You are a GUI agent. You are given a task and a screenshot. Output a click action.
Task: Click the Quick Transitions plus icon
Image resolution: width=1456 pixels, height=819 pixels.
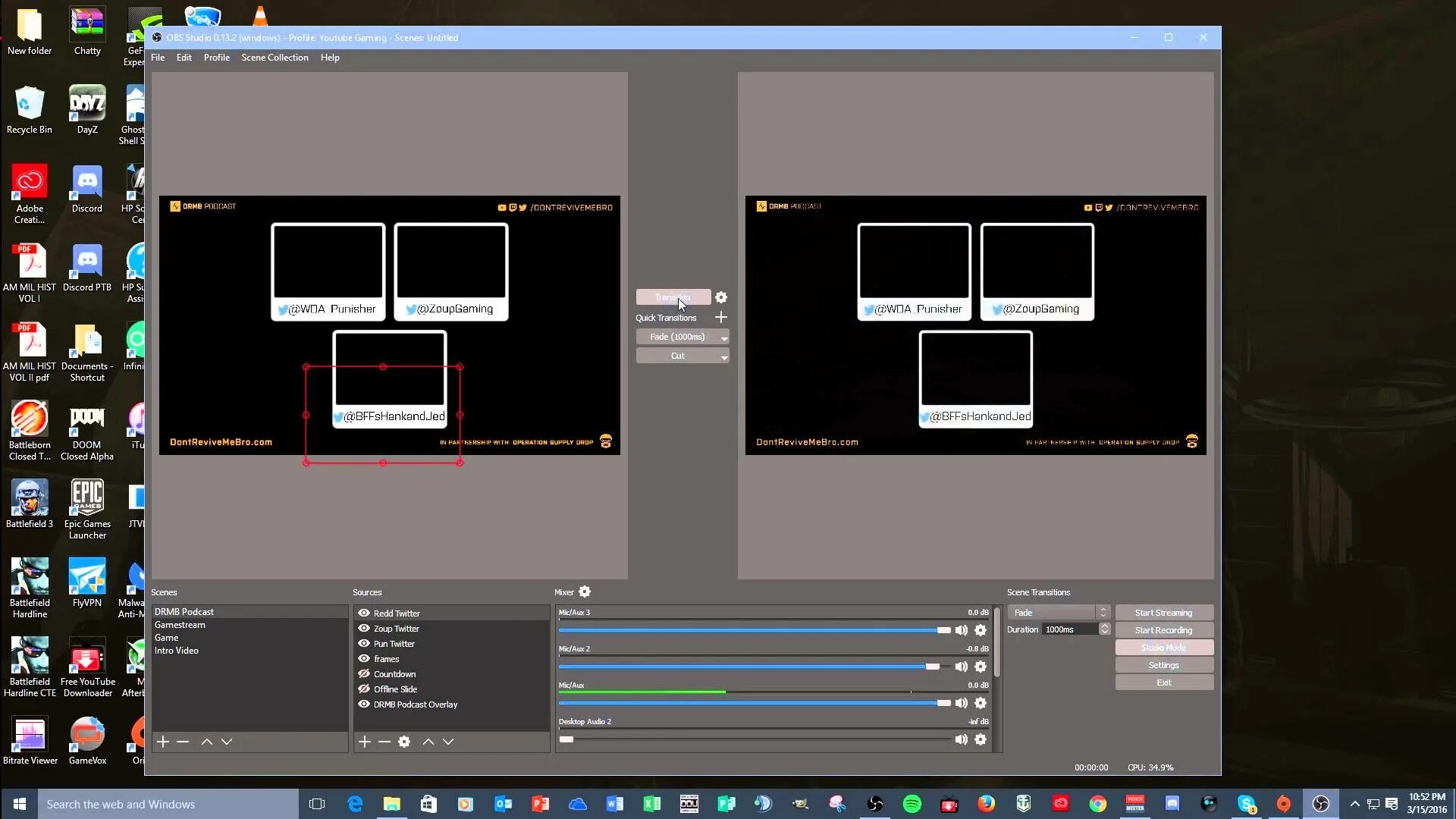pyautogui.click(x=721, y=317)
